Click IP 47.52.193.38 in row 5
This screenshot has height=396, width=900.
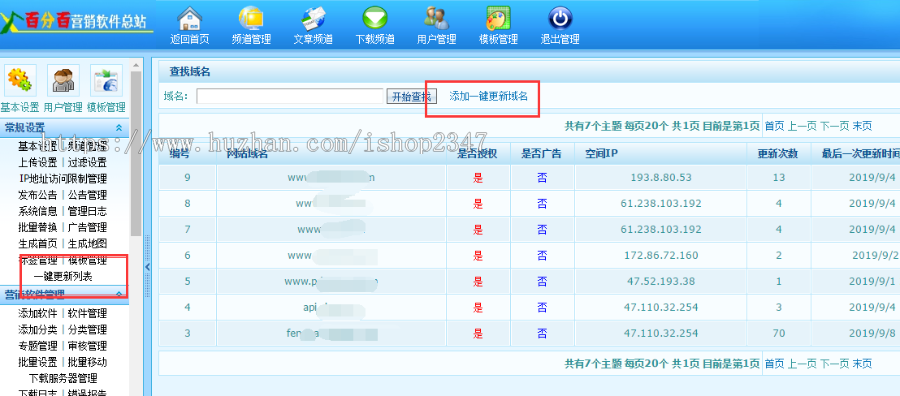point(661,281)
